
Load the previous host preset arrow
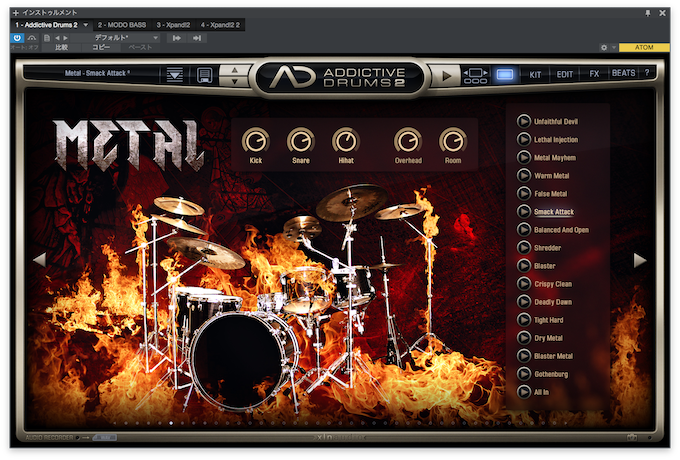pos(57,38)
